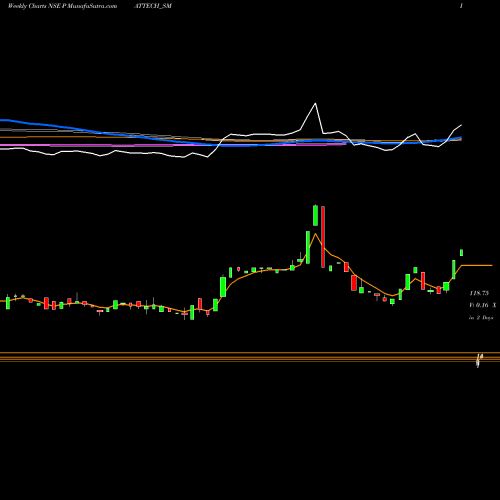Screen dimensions: 500x500
Task: Click the green candlestick at the chart's highest point
Action: click(x=315, y=215)
